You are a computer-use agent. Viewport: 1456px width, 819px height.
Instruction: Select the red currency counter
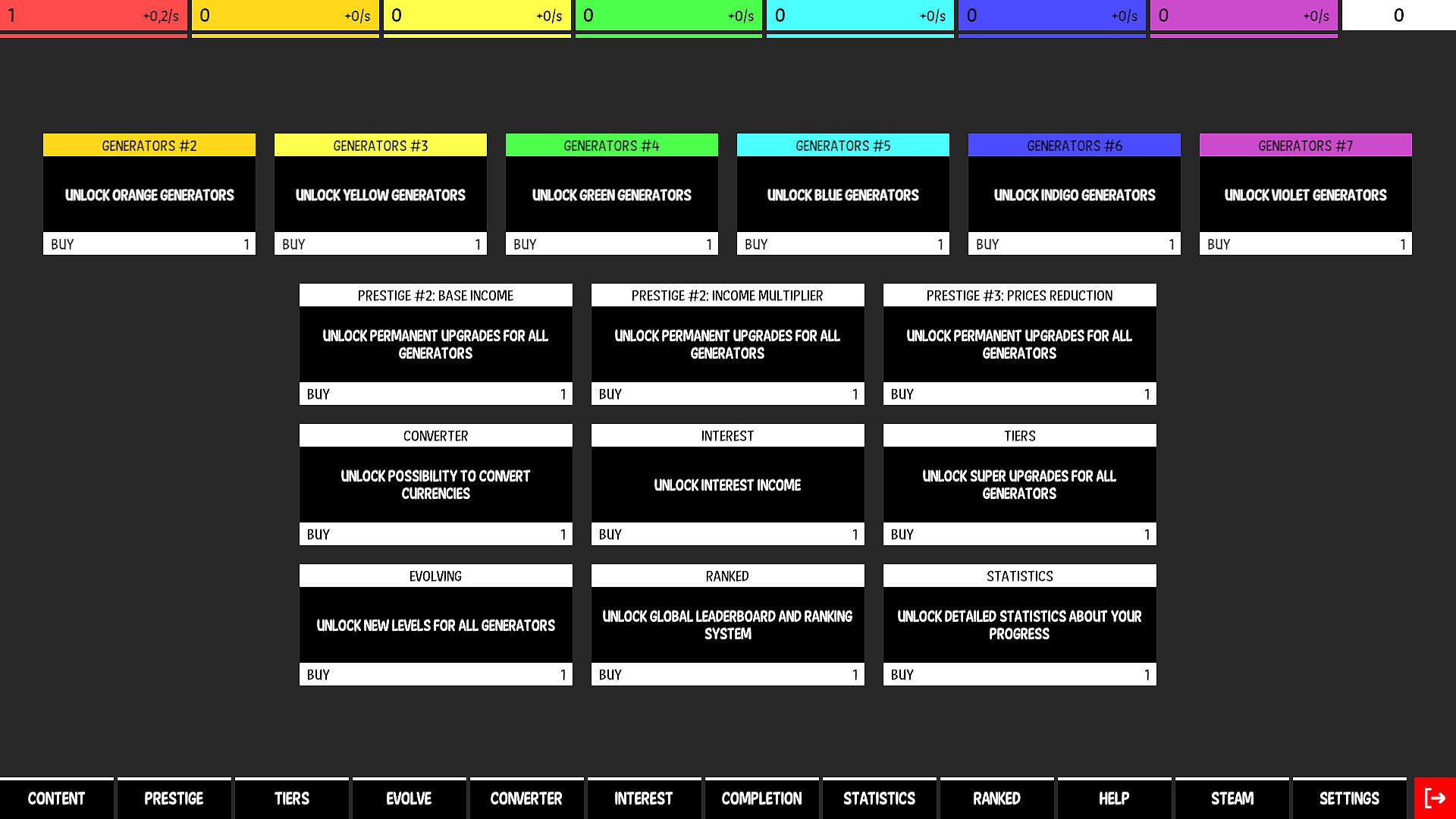(x=93, y=16)
